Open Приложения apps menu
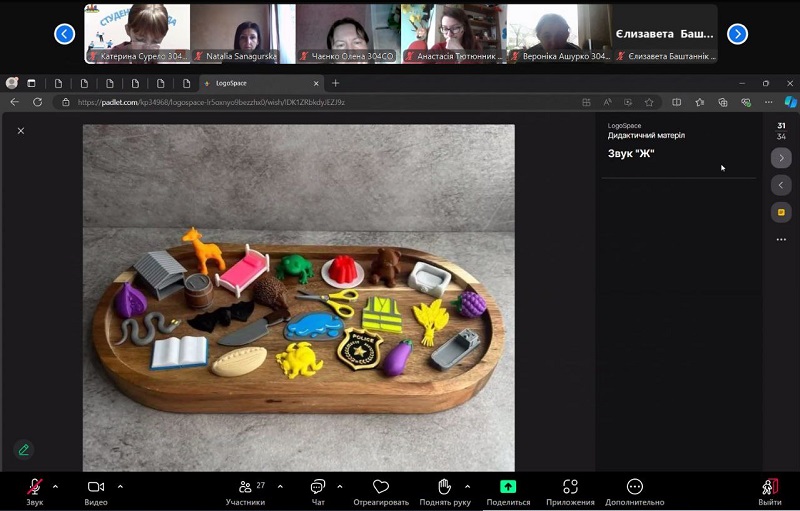 pos(570,492)
